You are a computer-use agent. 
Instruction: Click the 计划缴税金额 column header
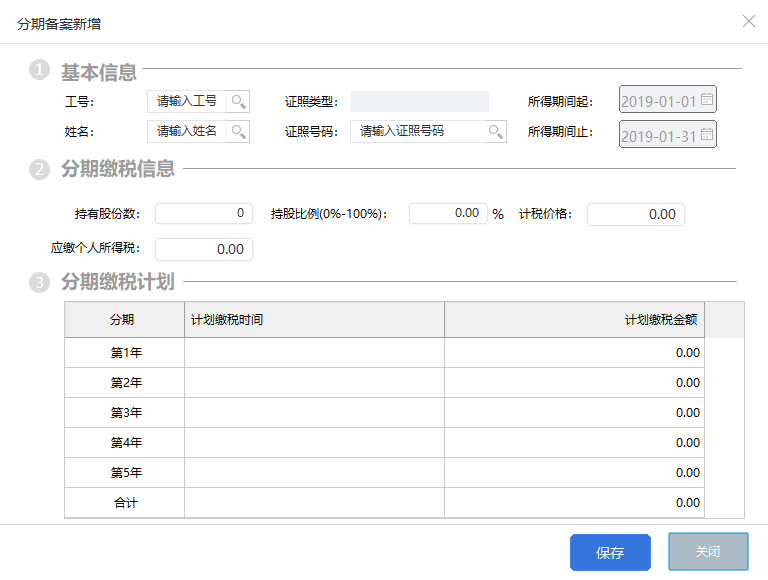575,320
